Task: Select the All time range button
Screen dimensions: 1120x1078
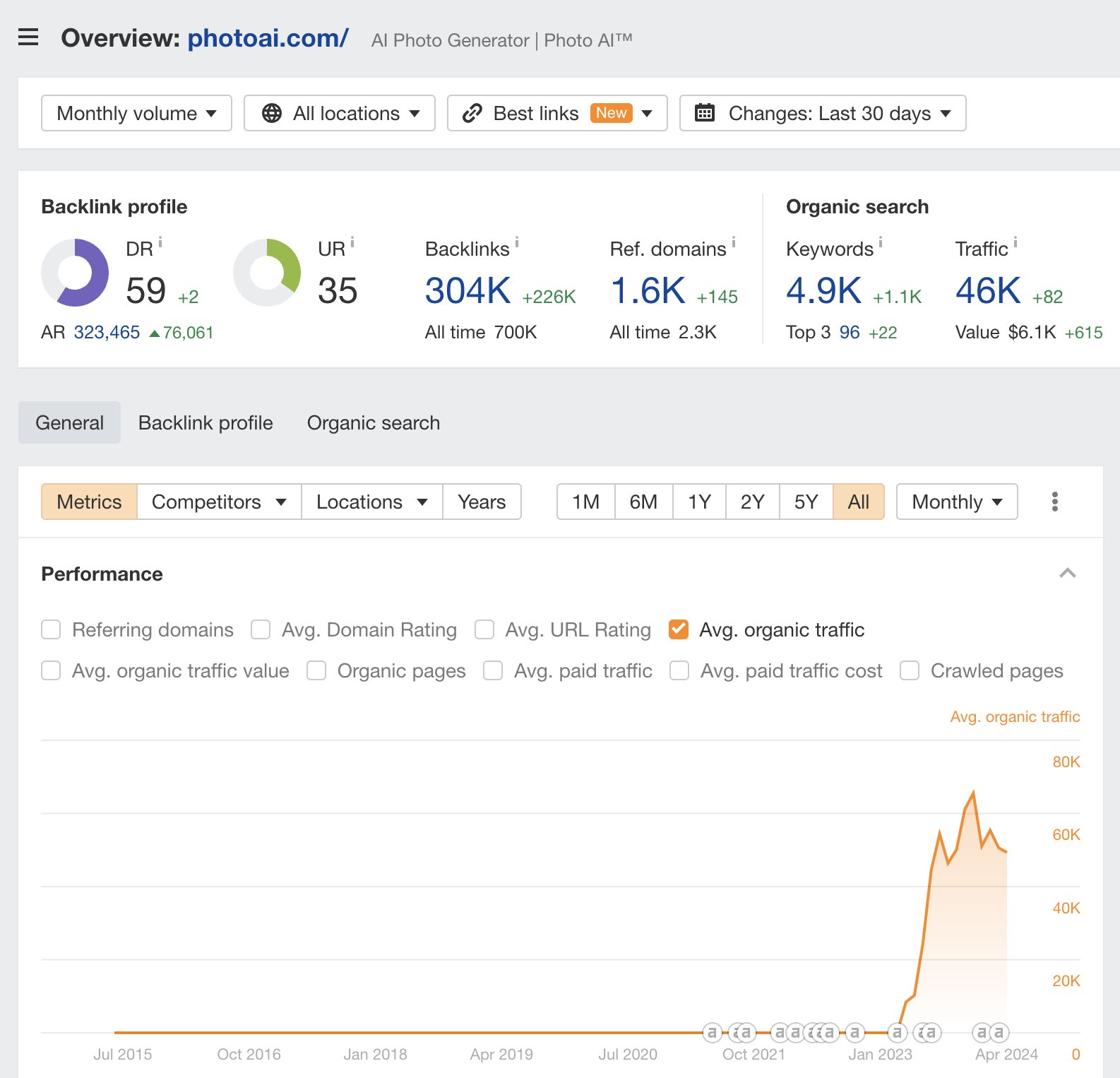Action: click(859, 502)
